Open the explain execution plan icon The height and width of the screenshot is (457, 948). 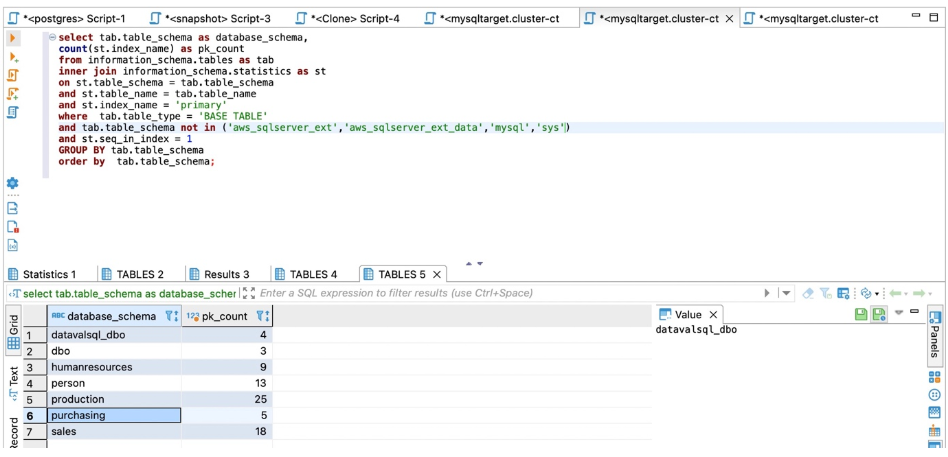(x=13, y=112)
